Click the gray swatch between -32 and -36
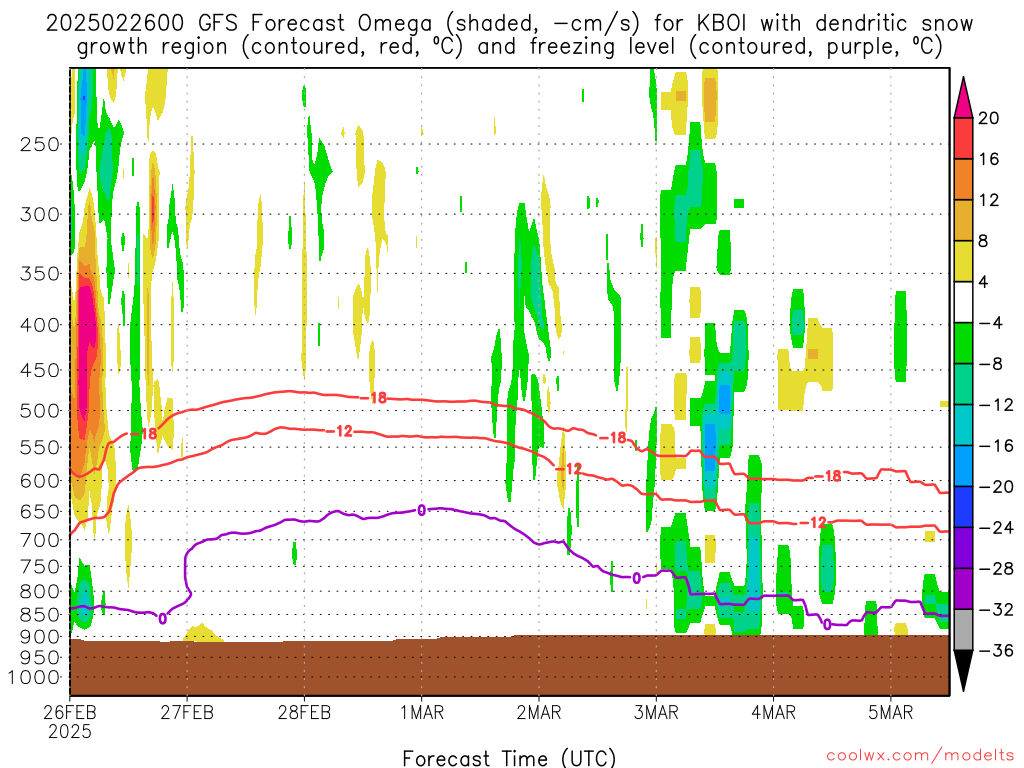The width and height of the screenshot is (1024, 768). pos(963,630)
